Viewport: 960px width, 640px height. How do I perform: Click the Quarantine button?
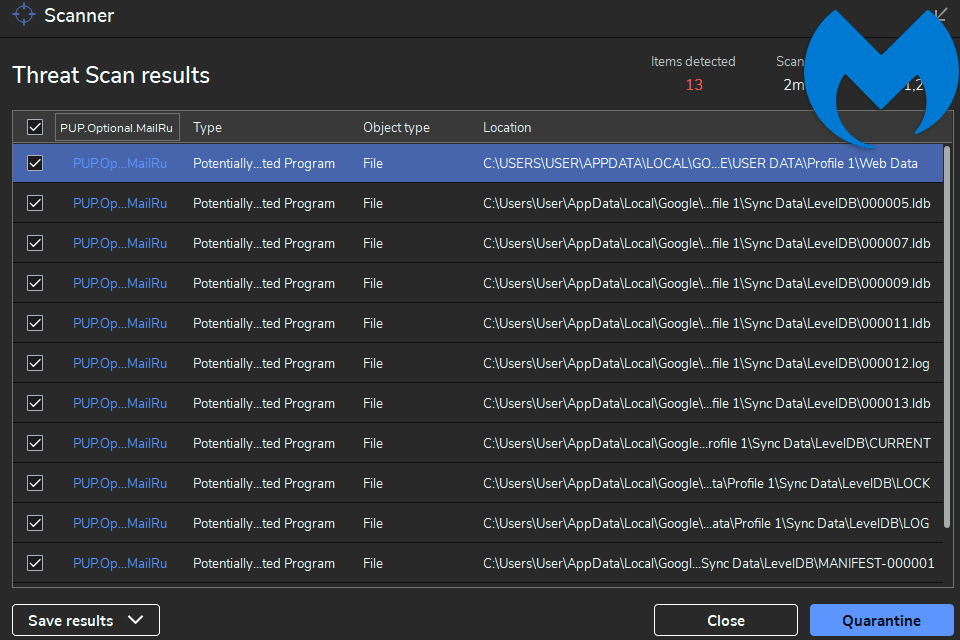(881, 620)
